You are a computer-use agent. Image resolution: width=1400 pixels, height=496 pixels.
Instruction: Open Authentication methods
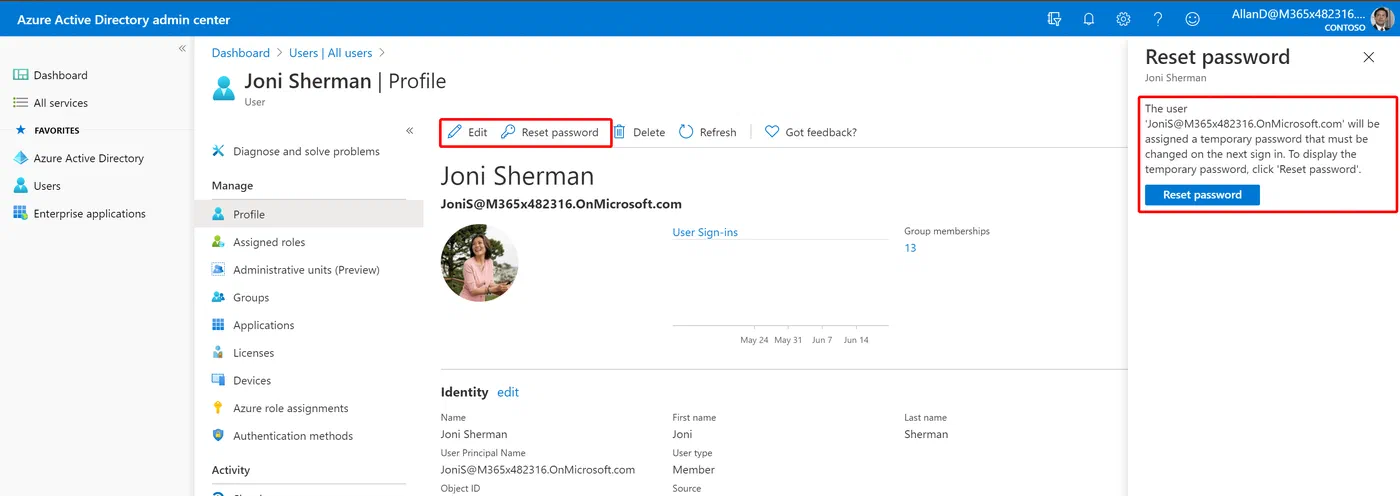click(x=282, y=436)
